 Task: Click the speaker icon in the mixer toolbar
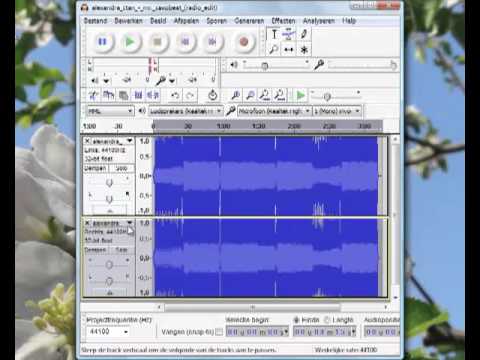point(234,65)
